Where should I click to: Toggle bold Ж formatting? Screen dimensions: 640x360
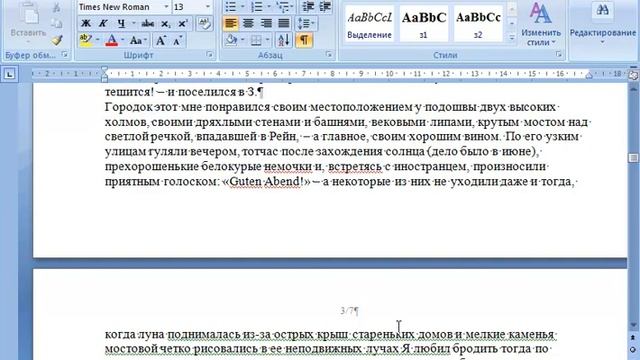[86, 23]
